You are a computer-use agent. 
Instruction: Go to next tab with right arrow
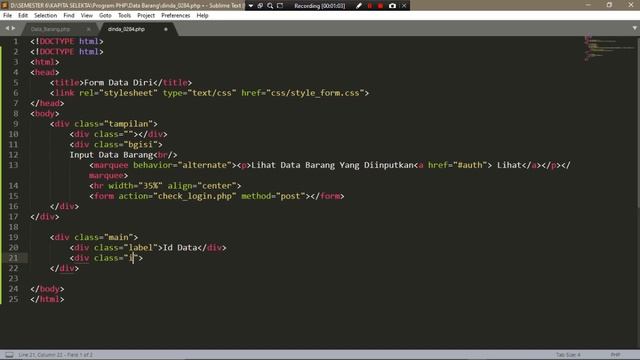tap(13, 28)
